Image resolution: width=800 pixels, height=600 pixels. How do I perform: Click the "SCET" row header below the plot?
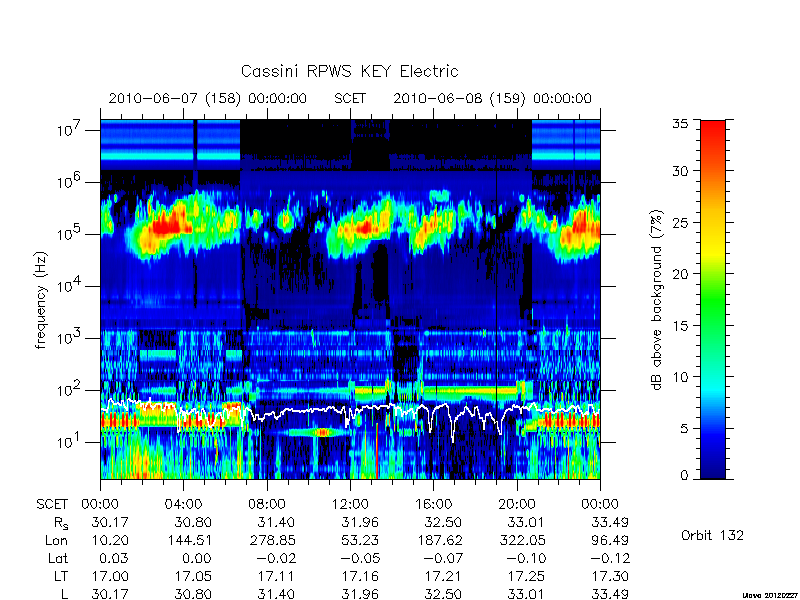pos(52,504)
